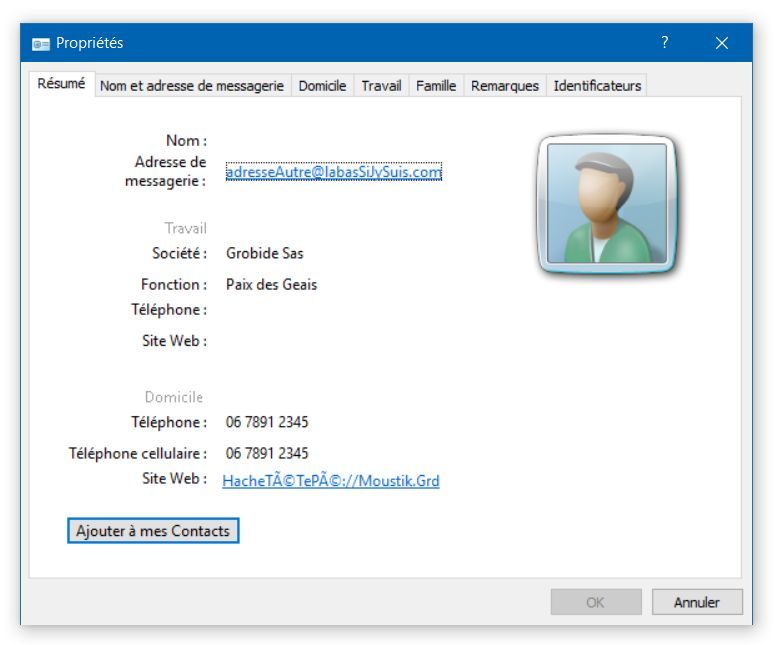Image resolution: width=778 pixels, height=645 pixels.
Task: Click the contact card icon in title bar
Action: tap(40, 44)
